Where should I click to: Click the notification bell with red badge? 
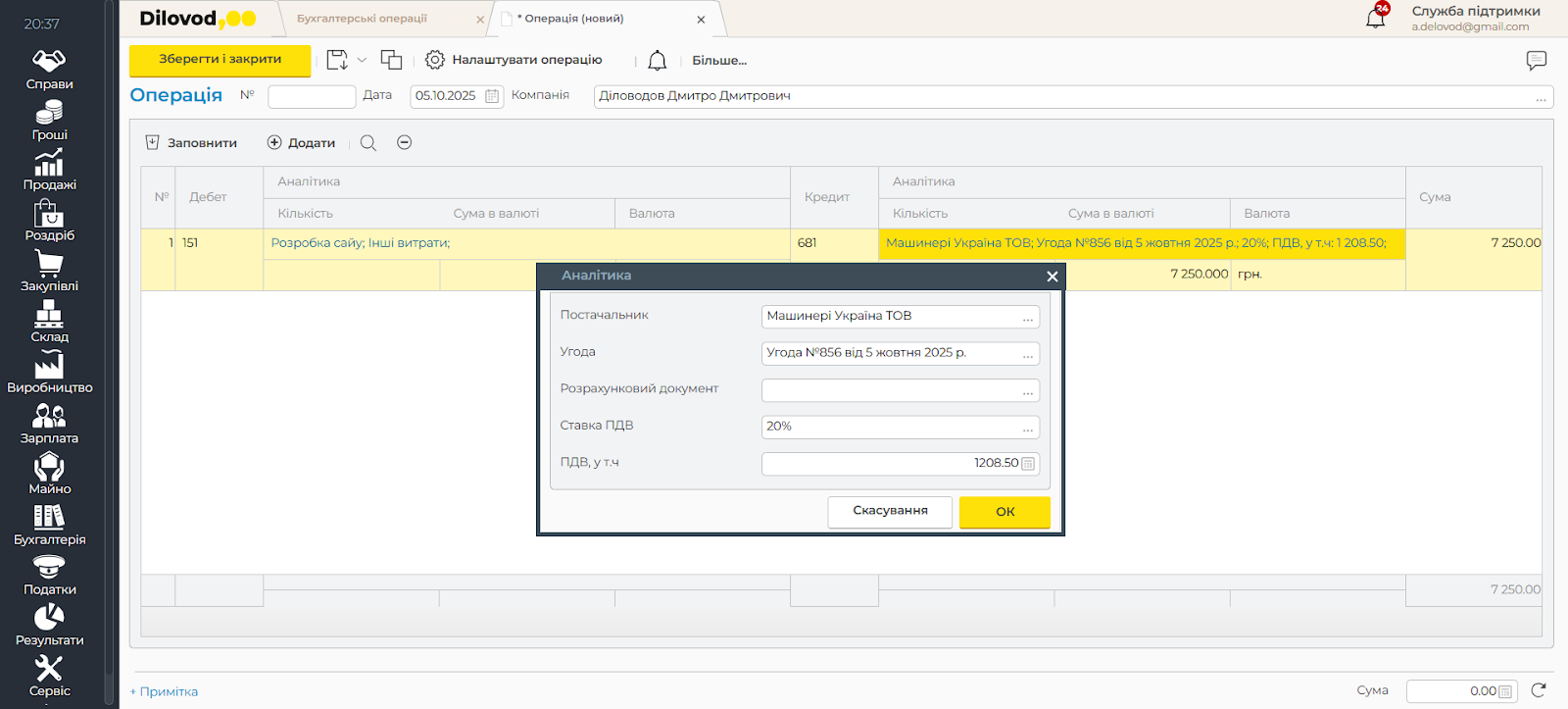1376,18
